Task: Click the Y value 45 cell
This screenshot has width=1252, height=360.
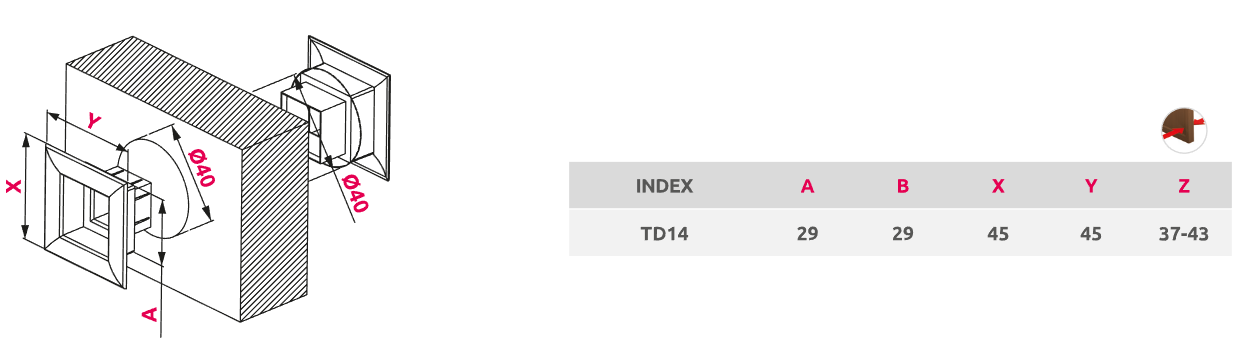Action: [x=1091, y=235]
